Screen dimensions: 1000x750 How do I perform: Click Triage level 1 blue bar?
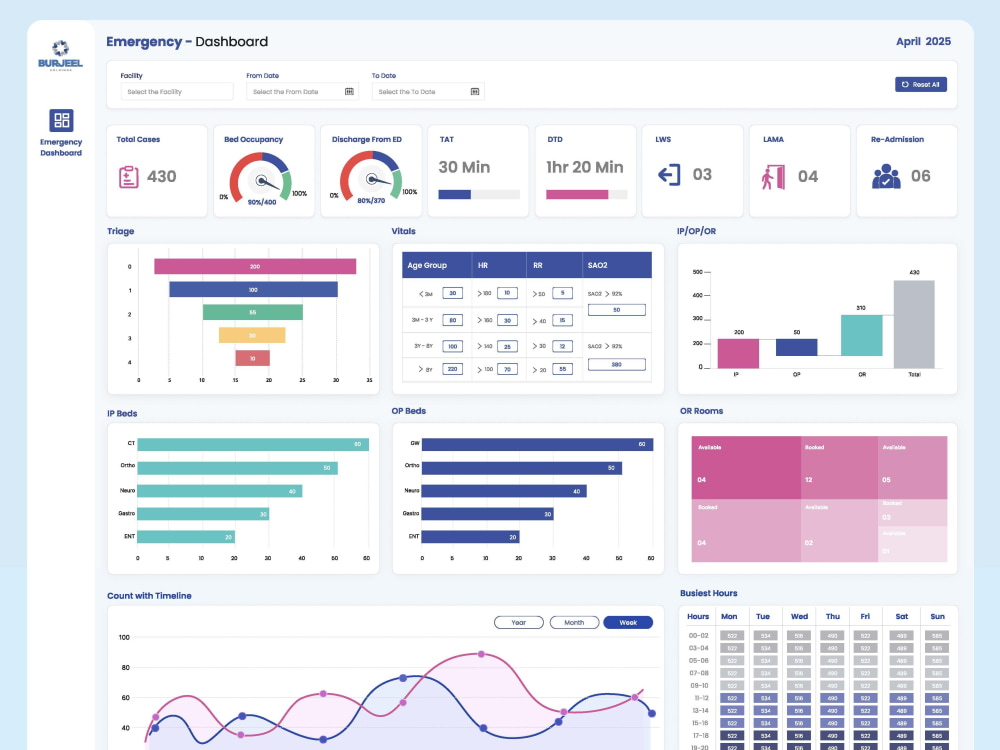[x=253, y=290]
